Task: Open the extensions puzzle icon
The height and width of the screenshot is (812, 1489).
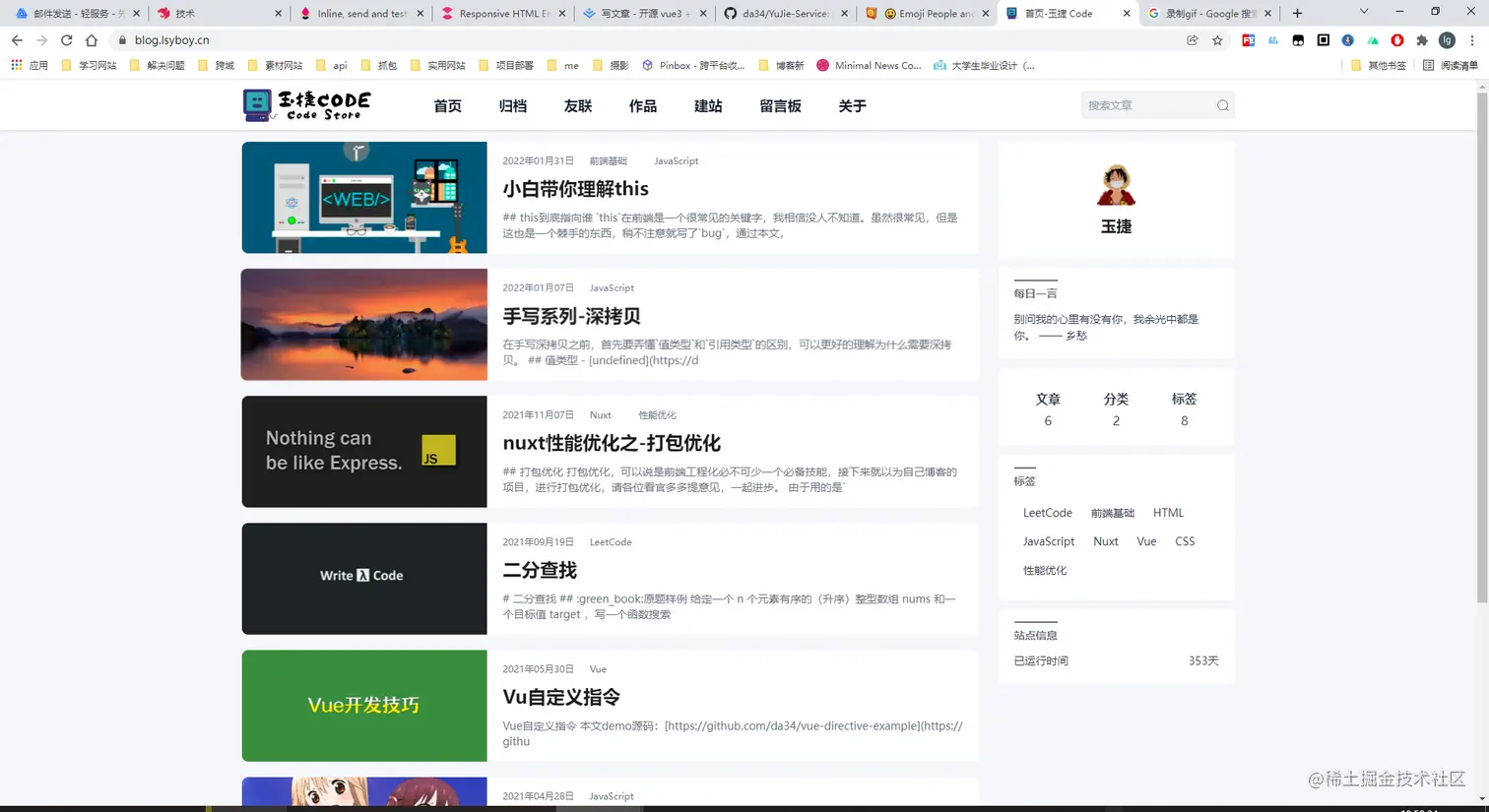Action: 1422,40
